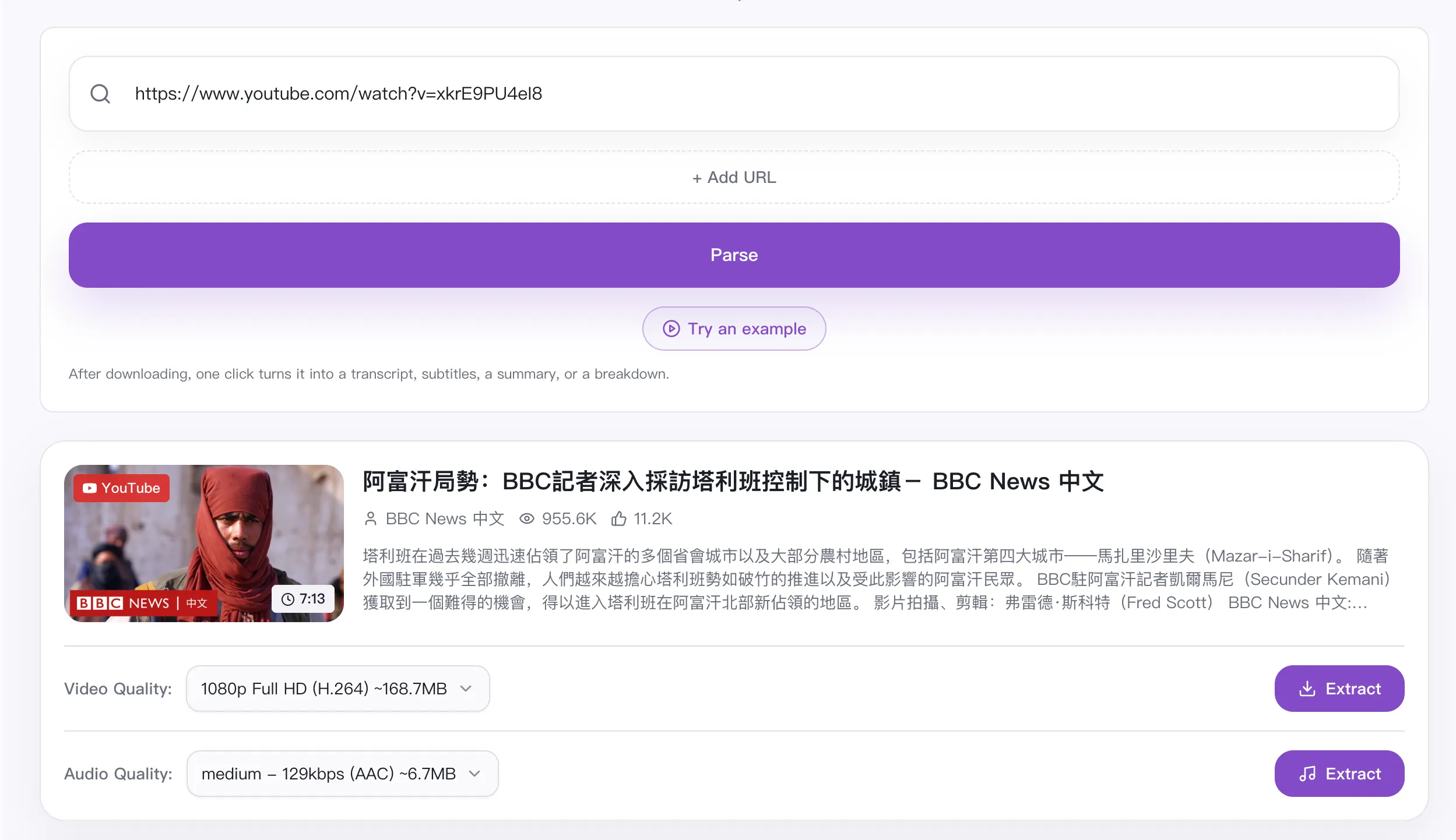Click the video title 阿富汗局勢
The image size is (1456, 840).
733,481
